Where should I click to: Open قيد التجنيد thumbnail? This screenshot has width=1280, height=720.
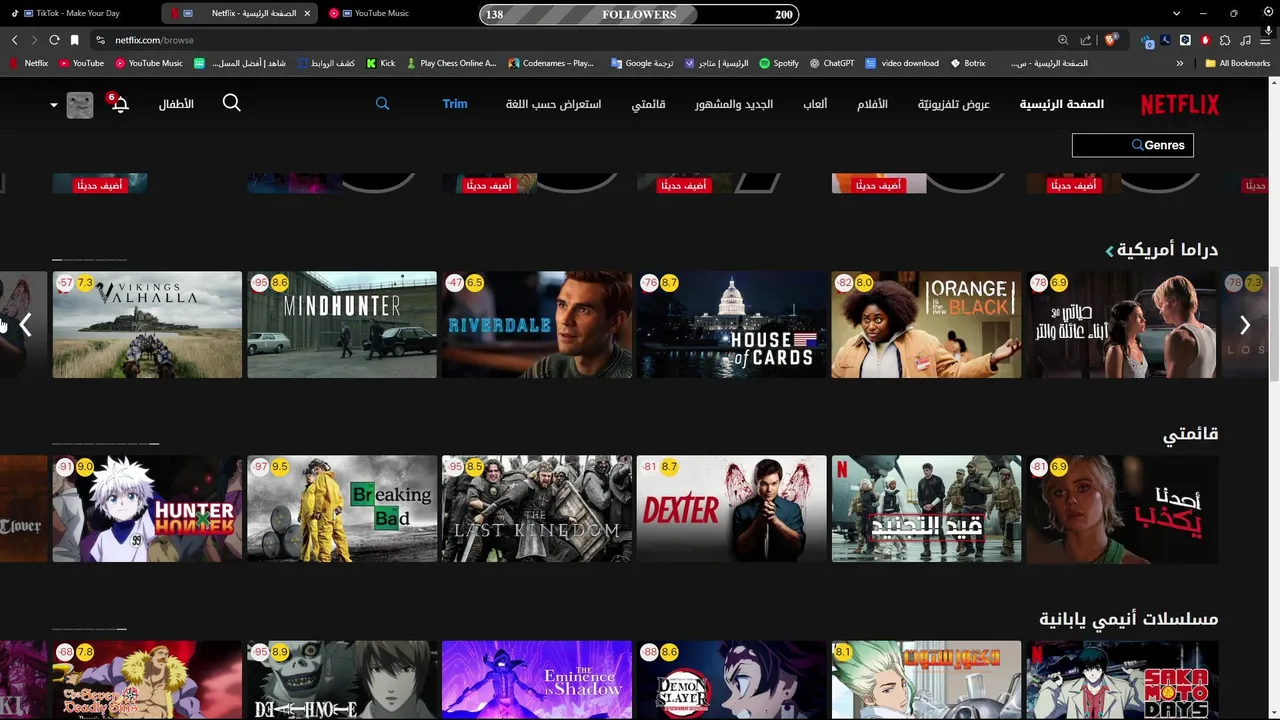(927, 509)
